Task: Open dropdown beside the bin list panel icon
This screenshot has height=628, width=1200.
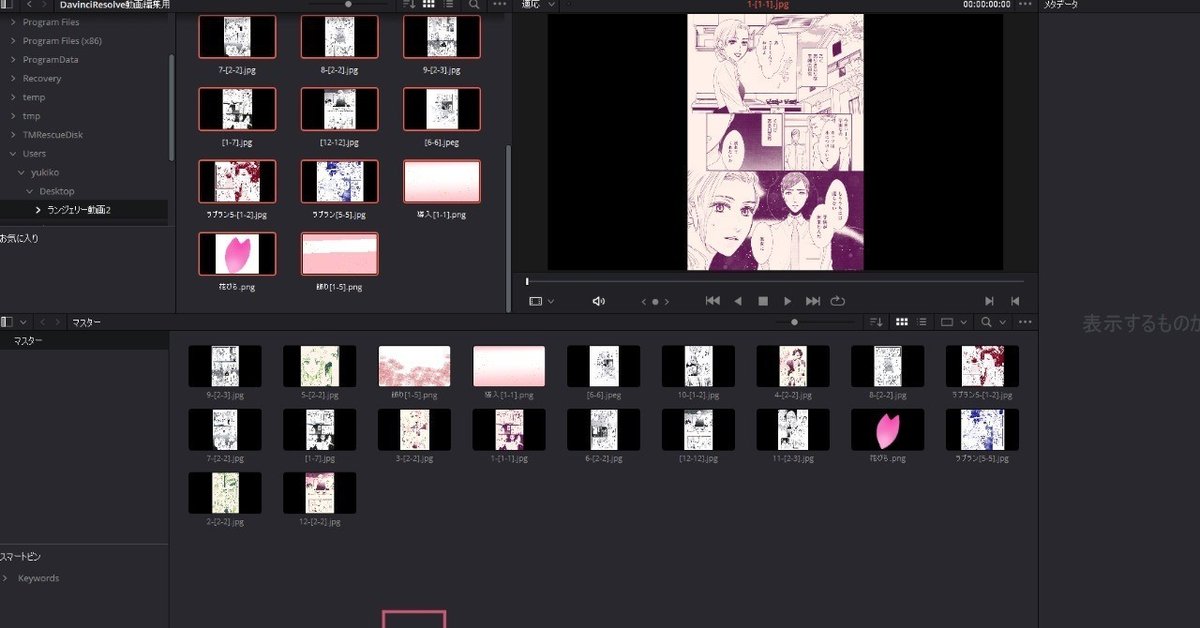Action: (23, 322)
